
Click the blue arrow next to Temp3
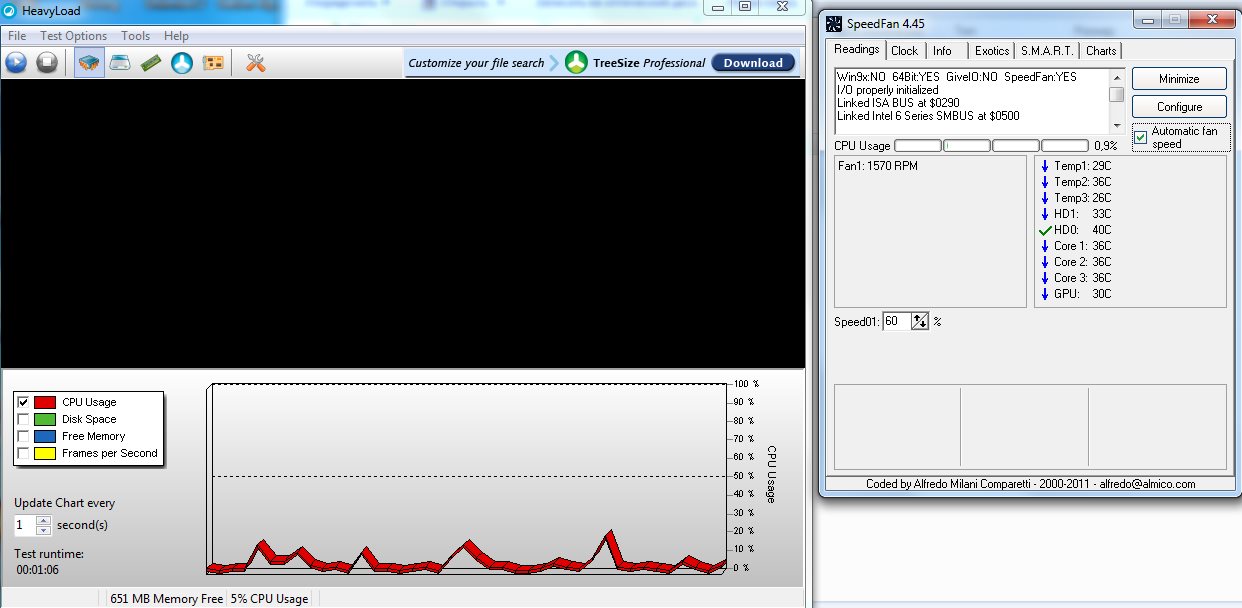pyautogui.click(x=1045, y=198)
